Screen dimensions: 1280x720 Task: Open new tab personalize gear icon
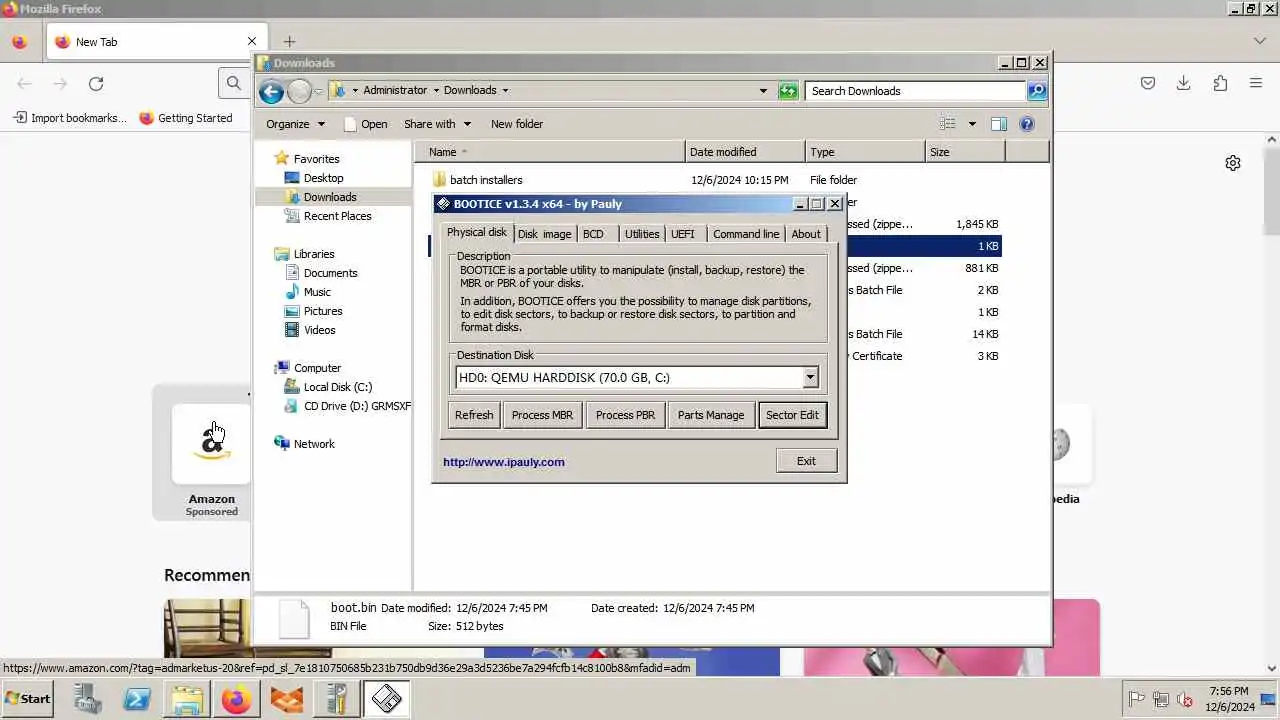click(1233, 163)
